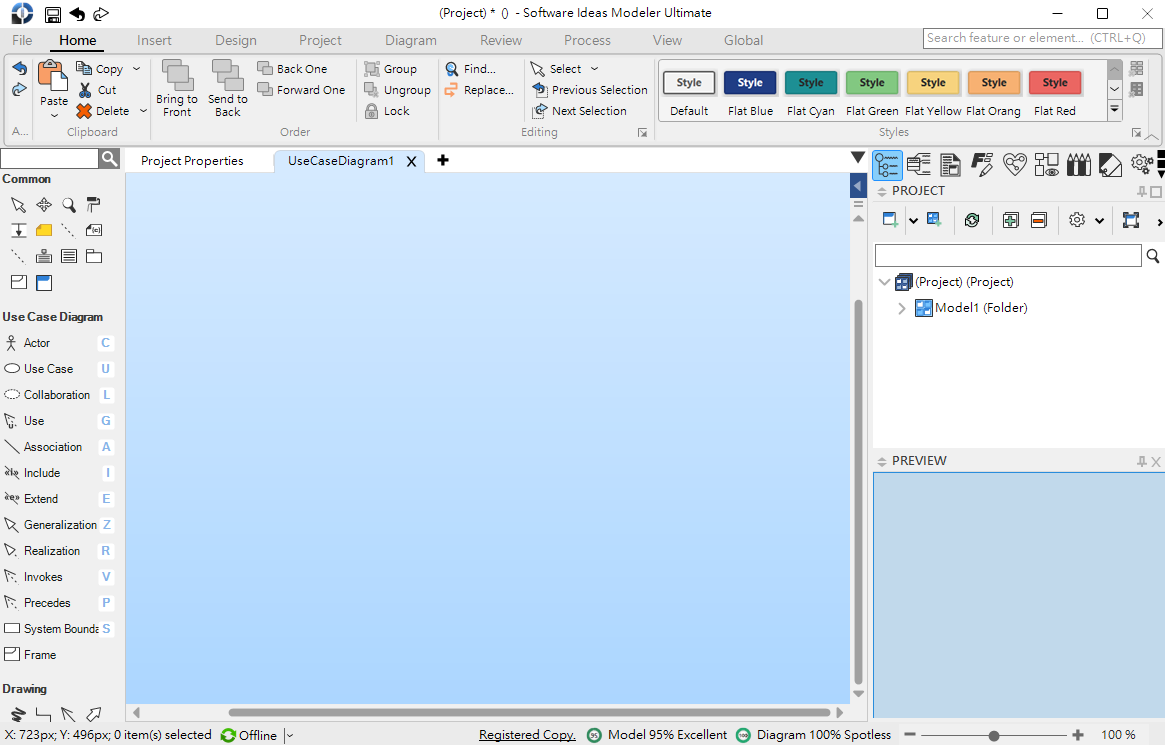Open the Select dropdown arrow
Image resolution: width=1165 pixels, height=745 pixels.
[x=594, y=68]
